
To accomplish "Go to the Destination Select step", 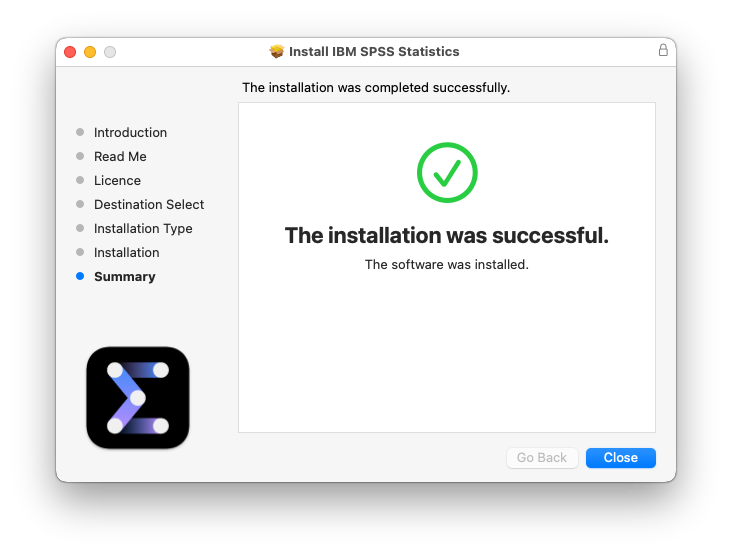I will 149,204.
